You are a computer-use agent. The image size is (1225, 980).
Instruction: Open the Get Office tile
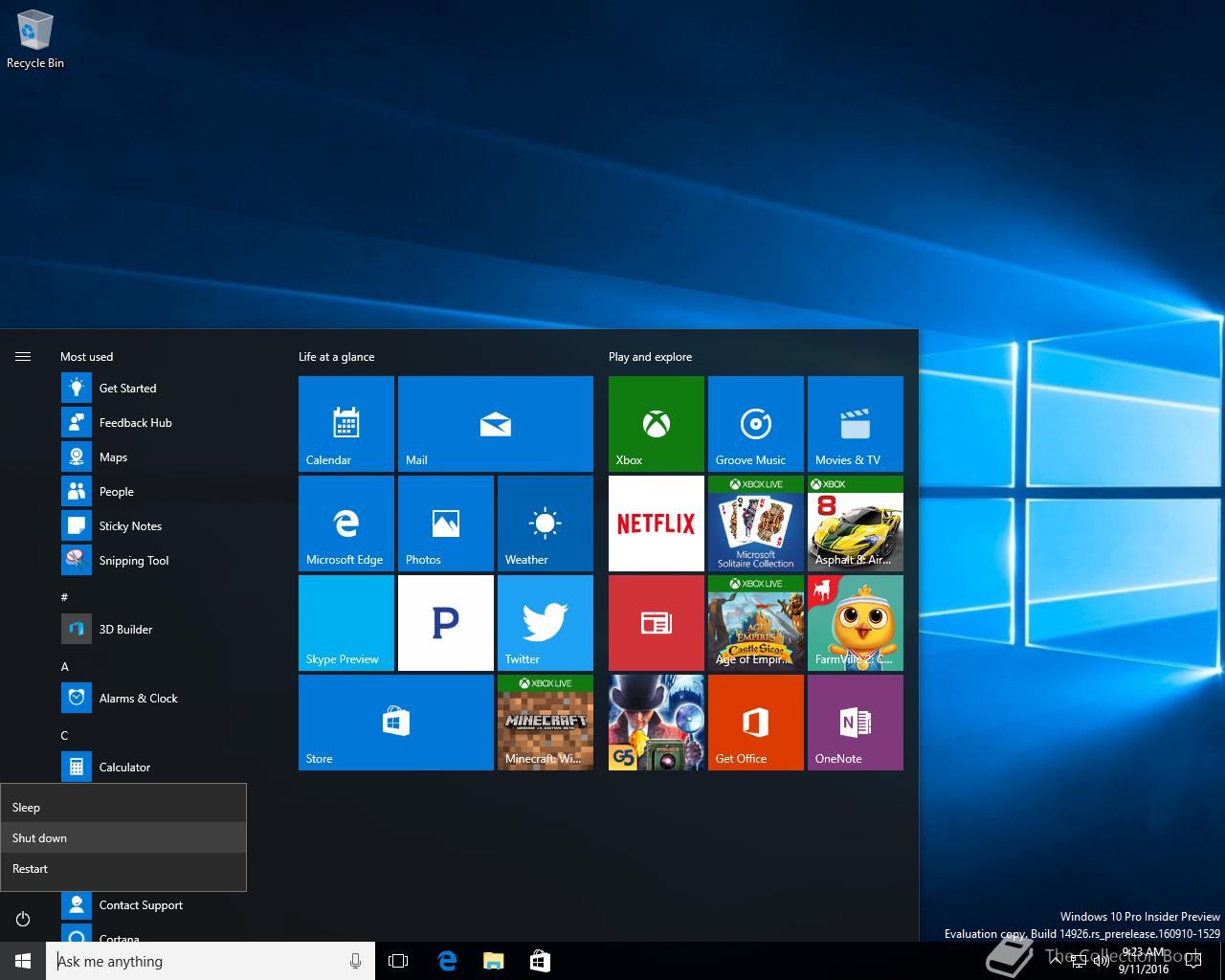(x=756, y=723)
